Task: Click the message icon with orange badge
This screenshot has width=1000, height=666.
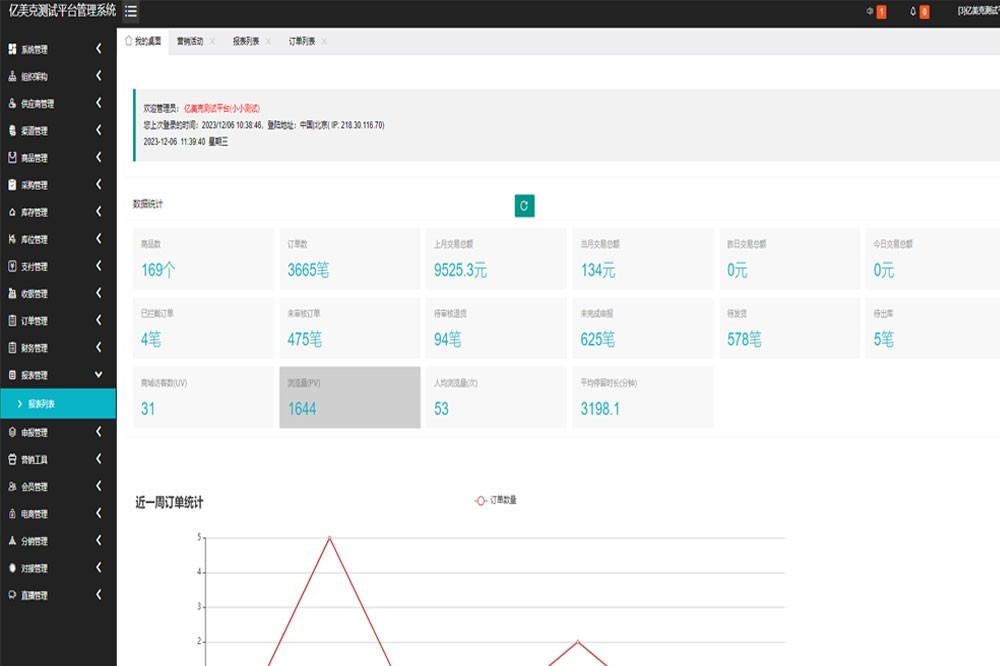Action: point(869,12)
